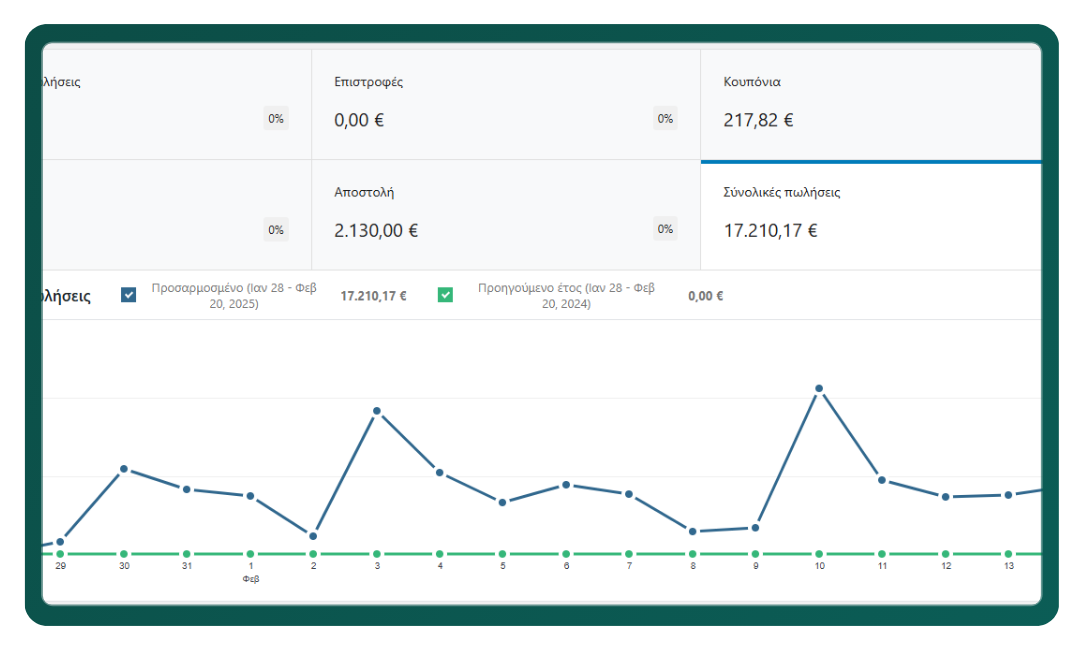Select the blue data point above day 5
The image size is (1080, 650).
point(503,502)
